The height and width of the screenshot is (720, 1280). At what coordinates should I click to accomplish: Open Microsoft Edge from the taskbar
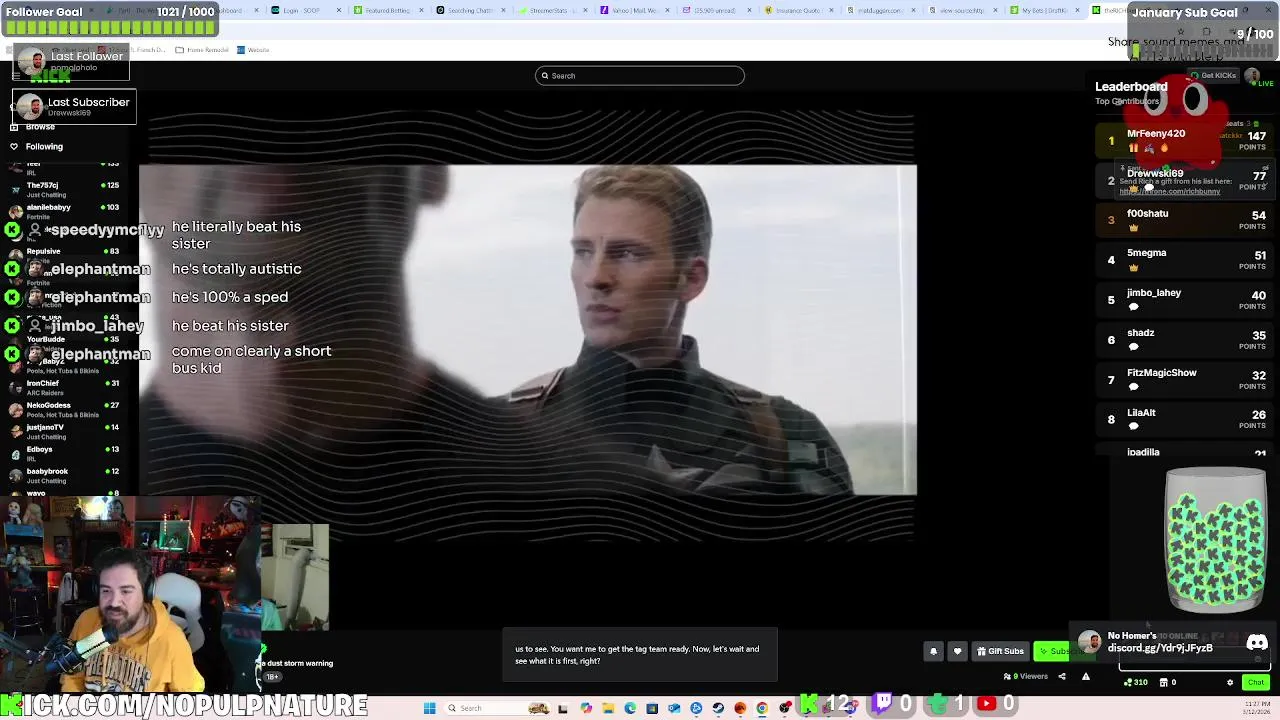[630, 708]
